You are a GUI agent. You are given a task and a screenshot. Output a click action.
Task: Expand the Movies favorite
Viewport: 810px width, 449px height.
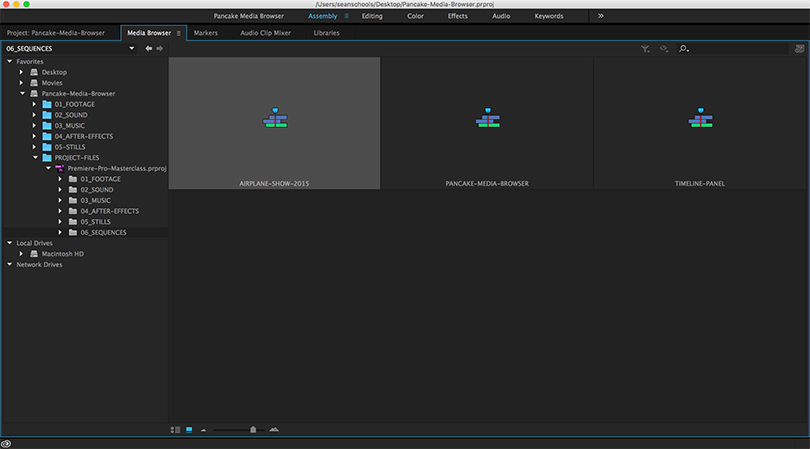click(x=21, y=83)
